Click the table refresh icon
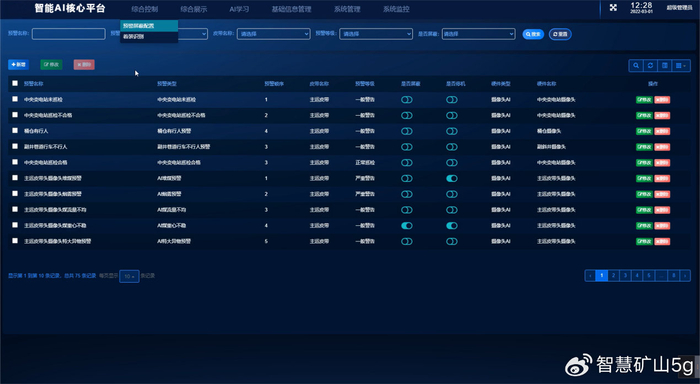The height and width of the screenshot is (384, 700). click(x=650, y=66)
